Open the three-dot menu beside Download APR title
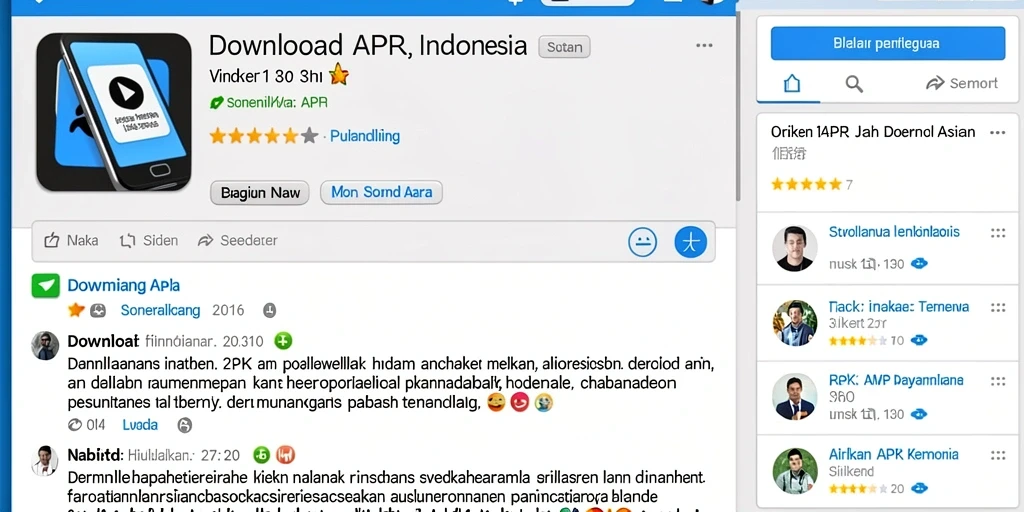The image size is (1024, 512). click(x=704, y=46)
